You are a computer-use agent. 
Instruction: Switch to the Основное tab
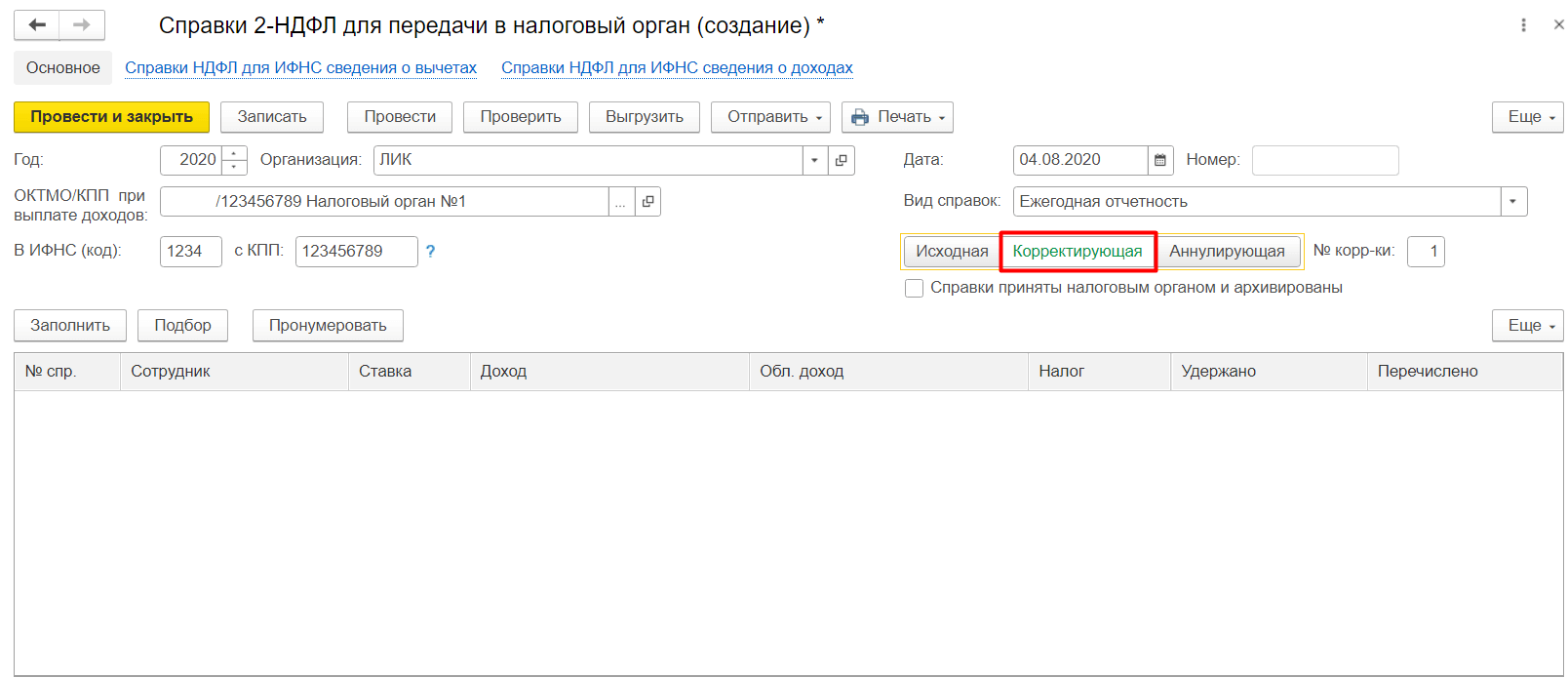(x=63, y=68)
